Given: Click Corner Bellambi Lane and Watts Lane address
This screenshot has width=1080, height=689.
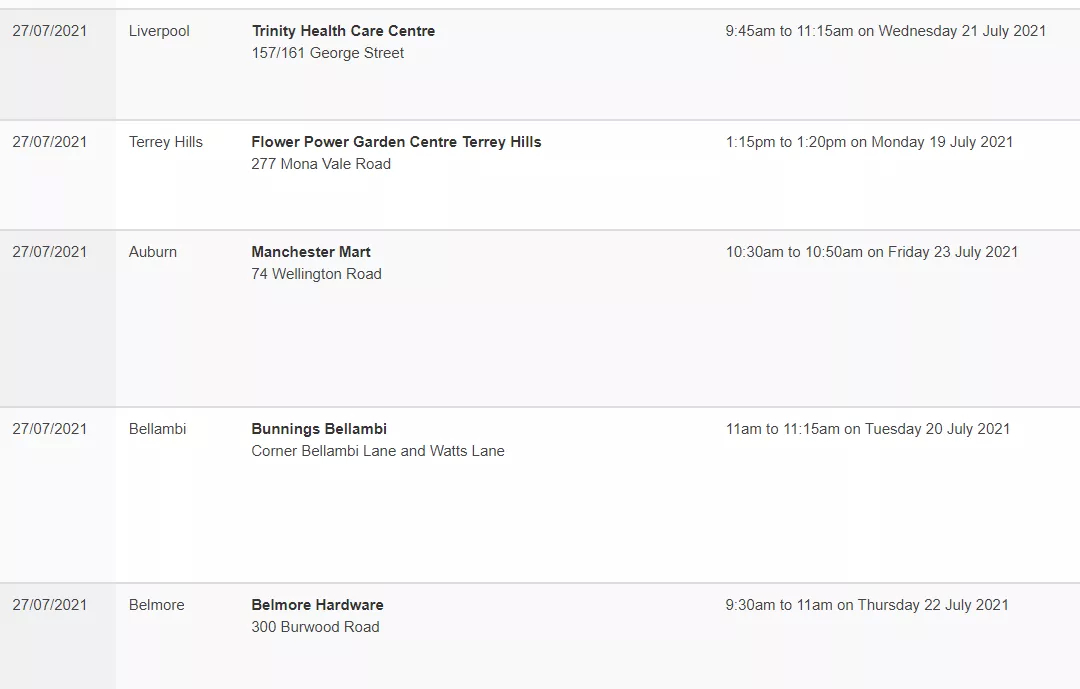Looking at the screenshot, I should pyautogui.click(x=377, y=451).
